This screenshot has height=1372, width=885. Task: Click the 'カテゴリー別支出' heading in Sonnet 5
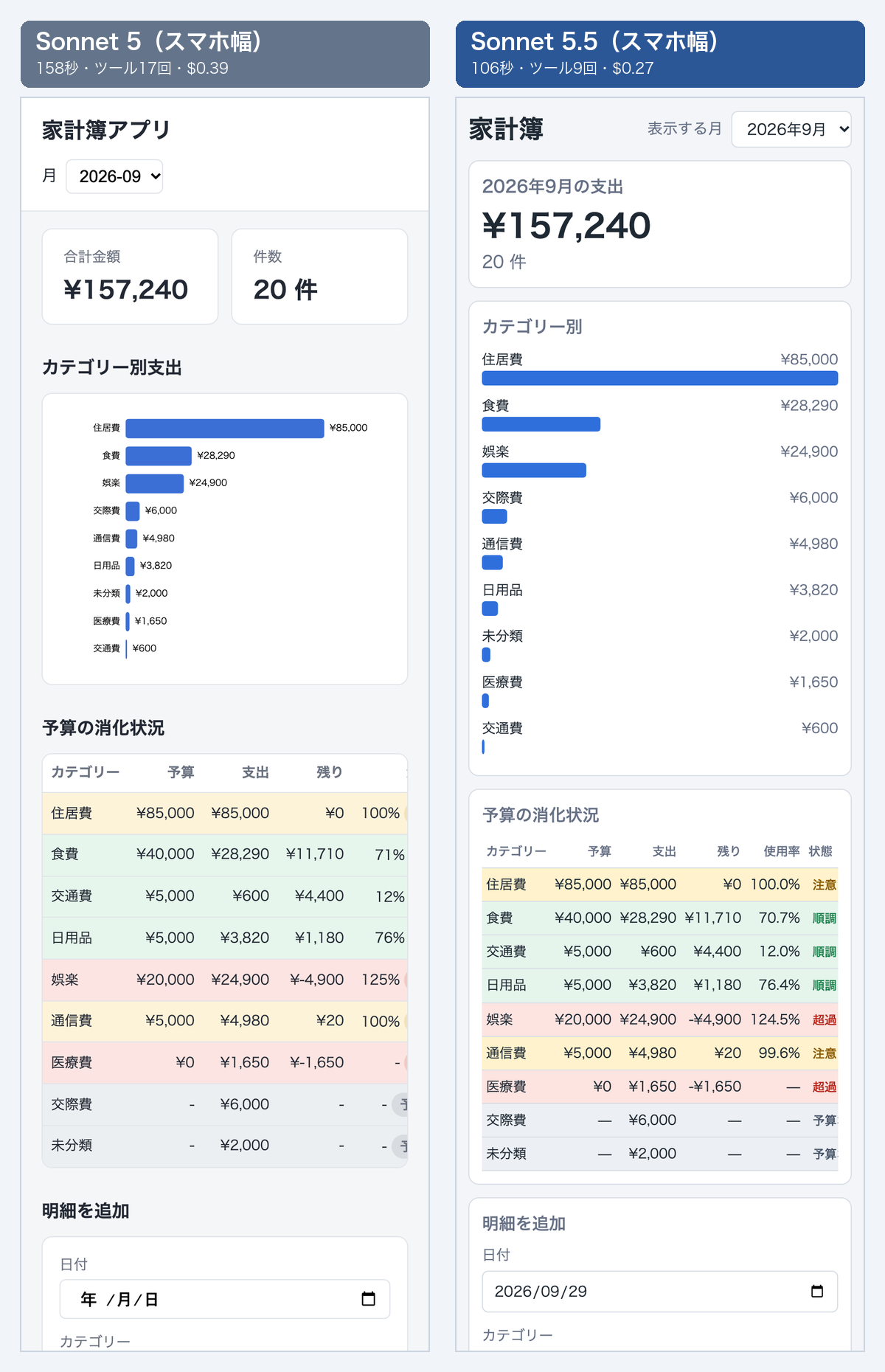(x=112, y=367)
